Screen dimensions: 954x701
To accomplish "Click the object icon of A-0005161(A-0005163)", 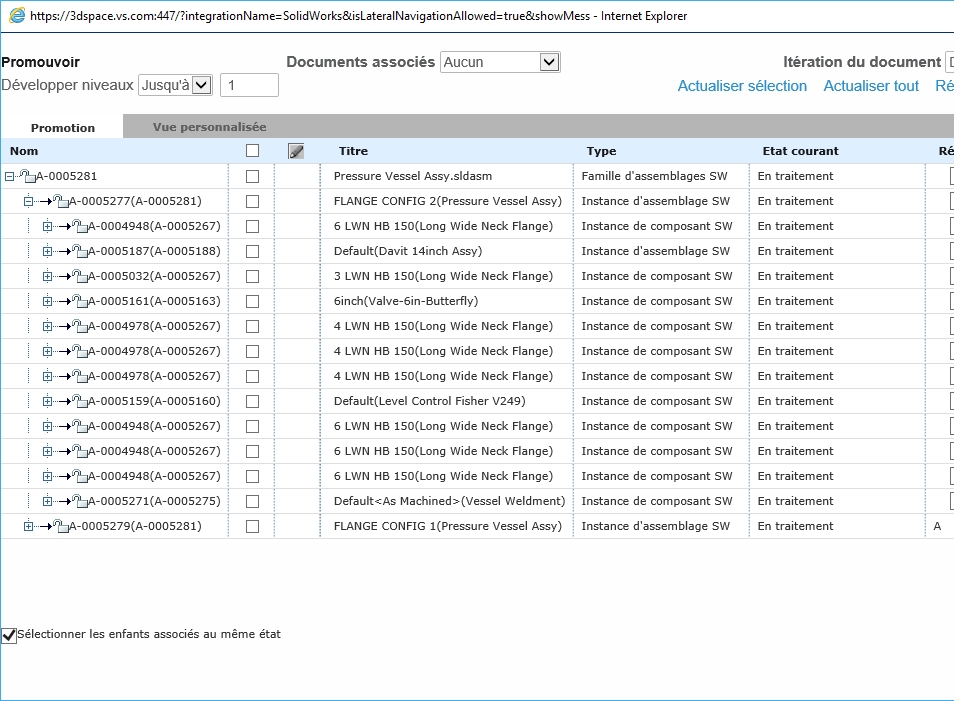I will [80, 301].
